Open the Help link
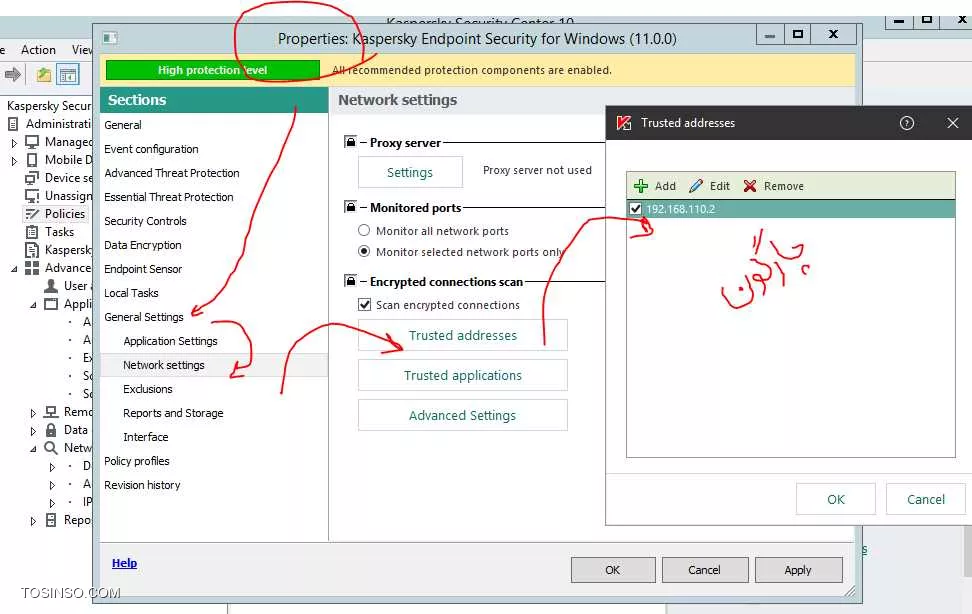 click(x=124, y=563)
